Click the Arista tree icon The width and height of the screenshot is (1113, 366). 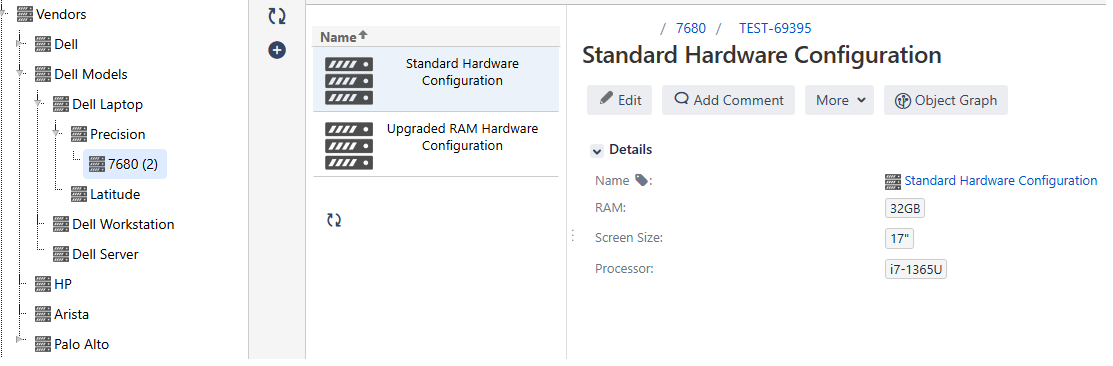tap(43, 314)
